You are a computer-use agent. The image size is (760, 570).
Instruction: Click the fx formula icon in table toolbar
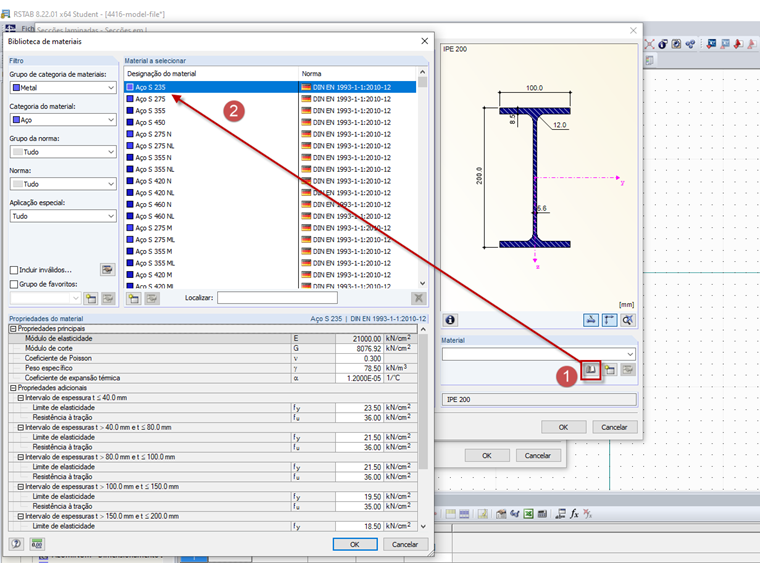[574, 514]
